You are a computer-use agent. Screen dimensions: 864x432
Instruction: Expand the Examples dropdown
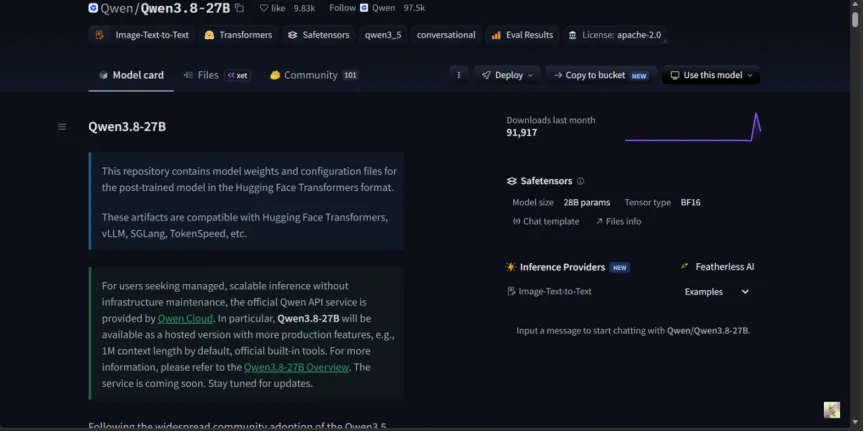pos(716,291)
